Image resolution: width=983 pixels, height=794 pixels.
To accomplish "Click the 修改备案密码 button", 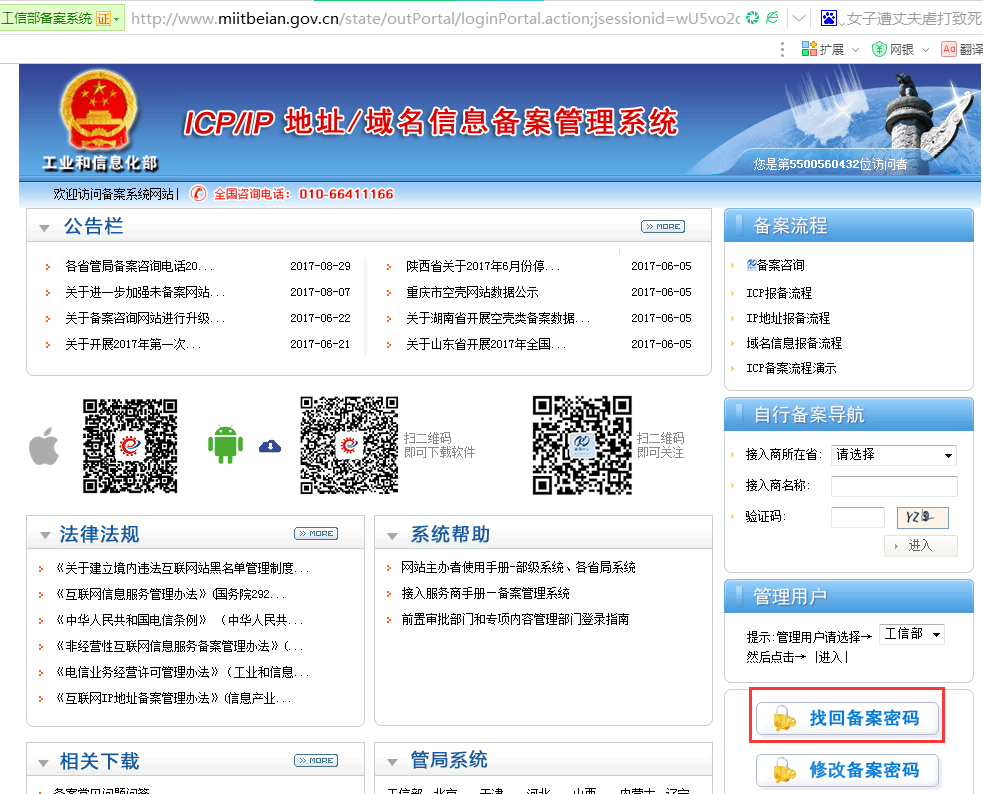I will click(847, 770).
